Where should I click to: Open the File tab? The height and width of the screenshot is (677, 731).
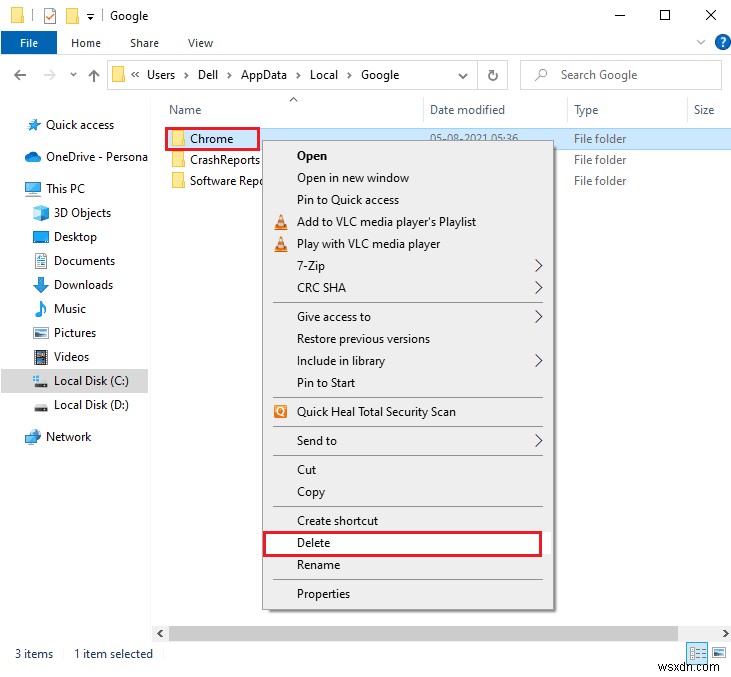(29, 43)
